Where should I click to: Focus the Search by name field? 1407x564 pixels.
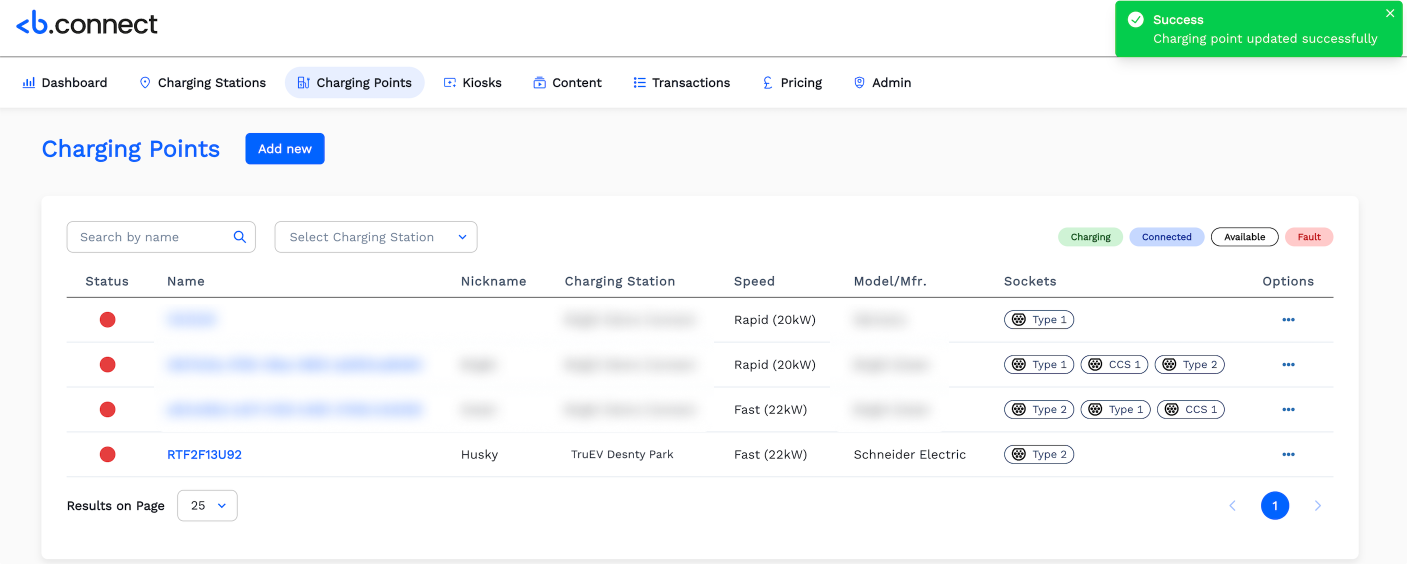coord(150,237)
